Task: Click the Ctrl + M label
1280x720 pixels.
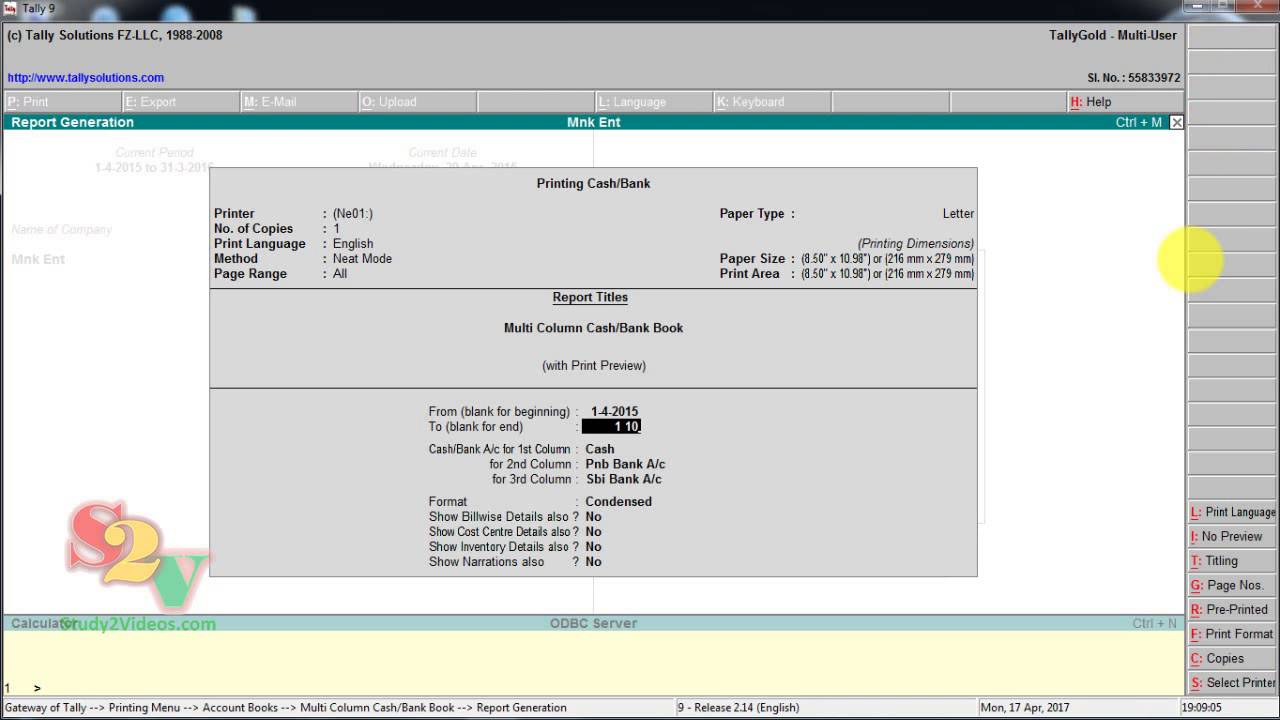Action: coord(1138,122)
